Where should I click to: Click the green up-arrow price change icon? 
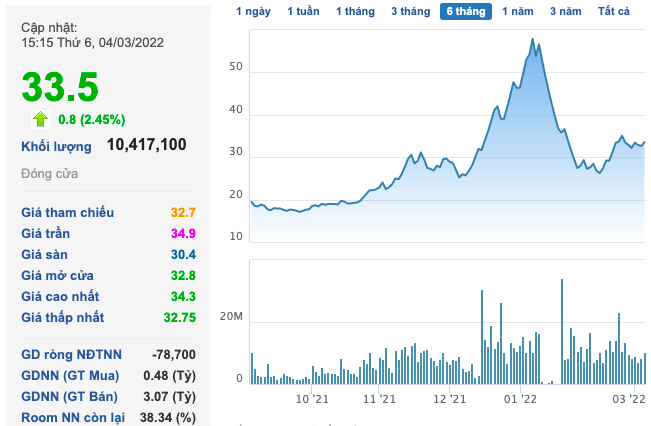click(x=41, y=119)
